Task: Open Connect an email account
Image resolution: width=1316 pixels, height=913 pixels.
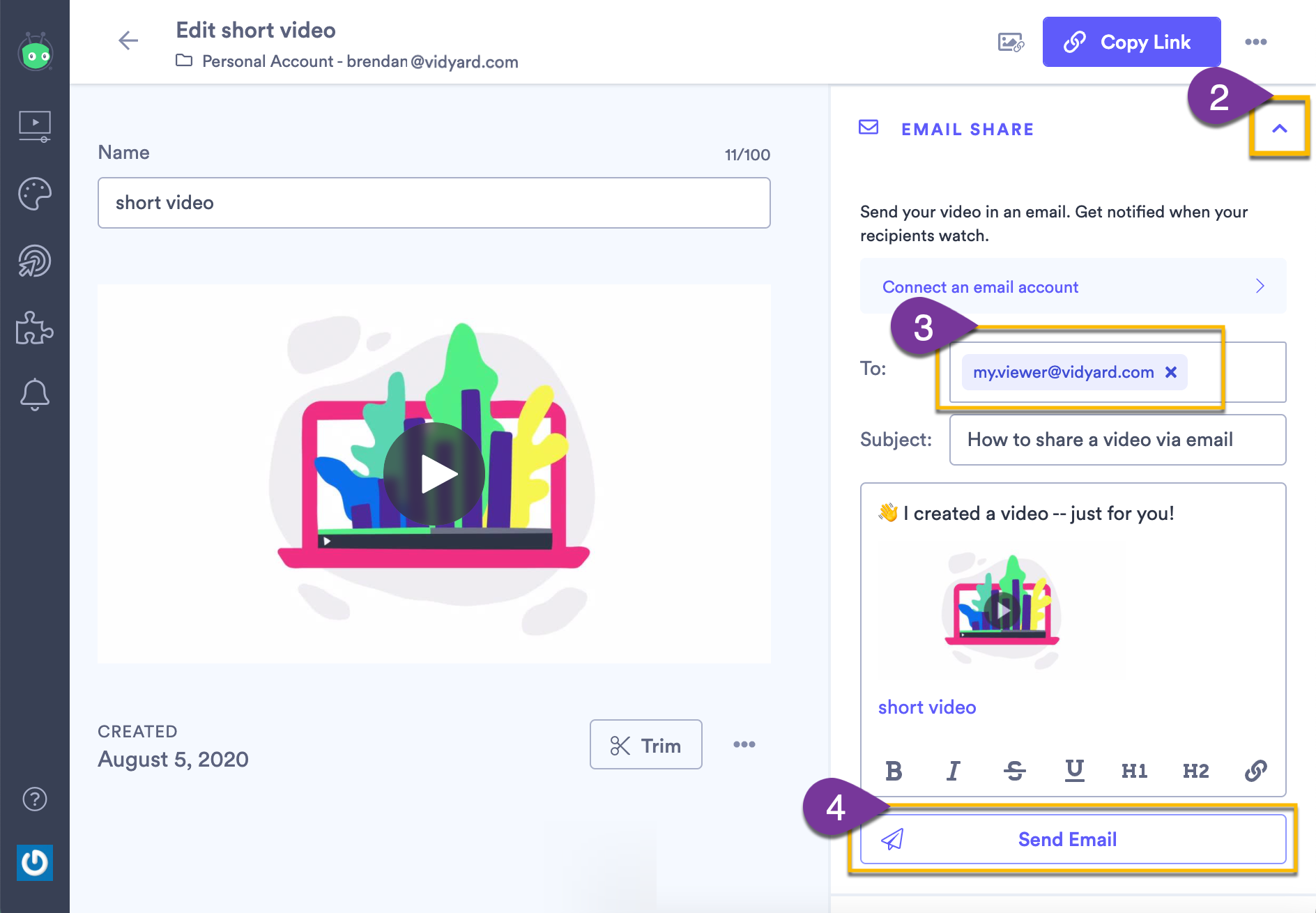Action: (1073, 286)
